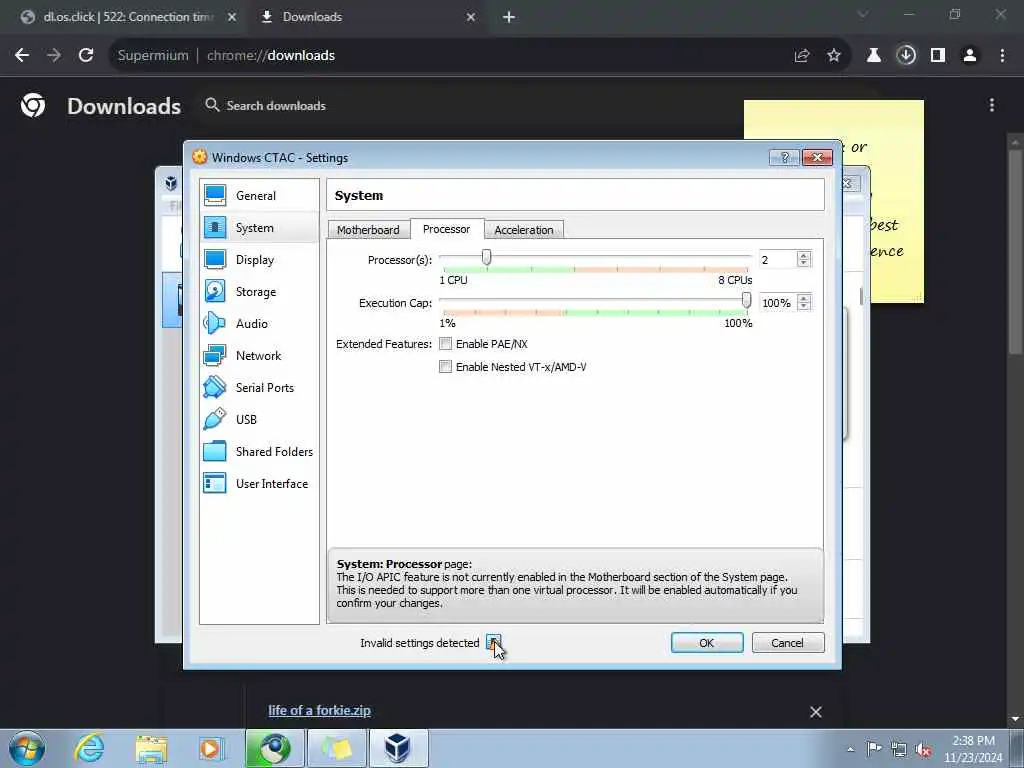Show hidden tray icons arrow
The image size is (1024, 768).
click(x=850, y=750)
